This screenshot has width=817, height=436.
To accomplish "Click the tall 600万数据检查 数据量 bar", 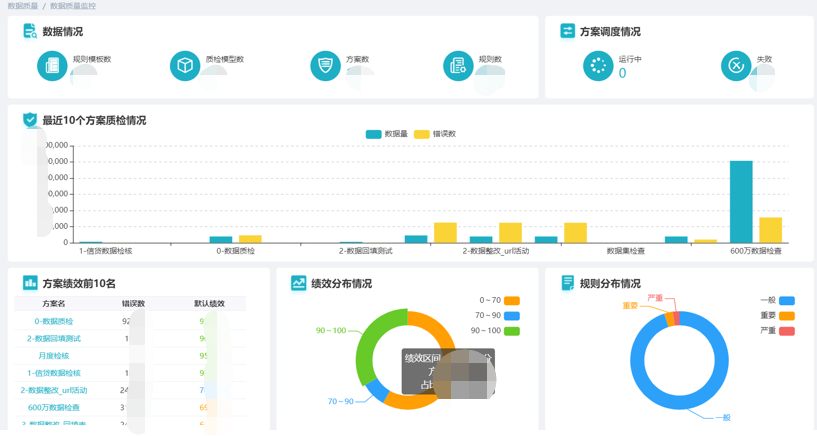I will [741, 202].
